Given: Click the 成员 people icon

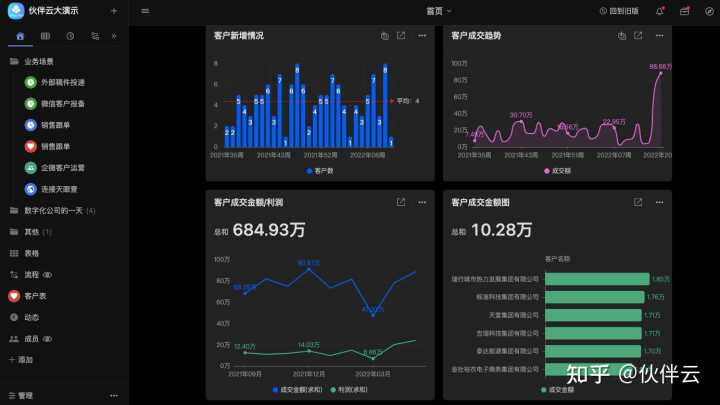Looking at the screenshot, I should click(14, 339).
